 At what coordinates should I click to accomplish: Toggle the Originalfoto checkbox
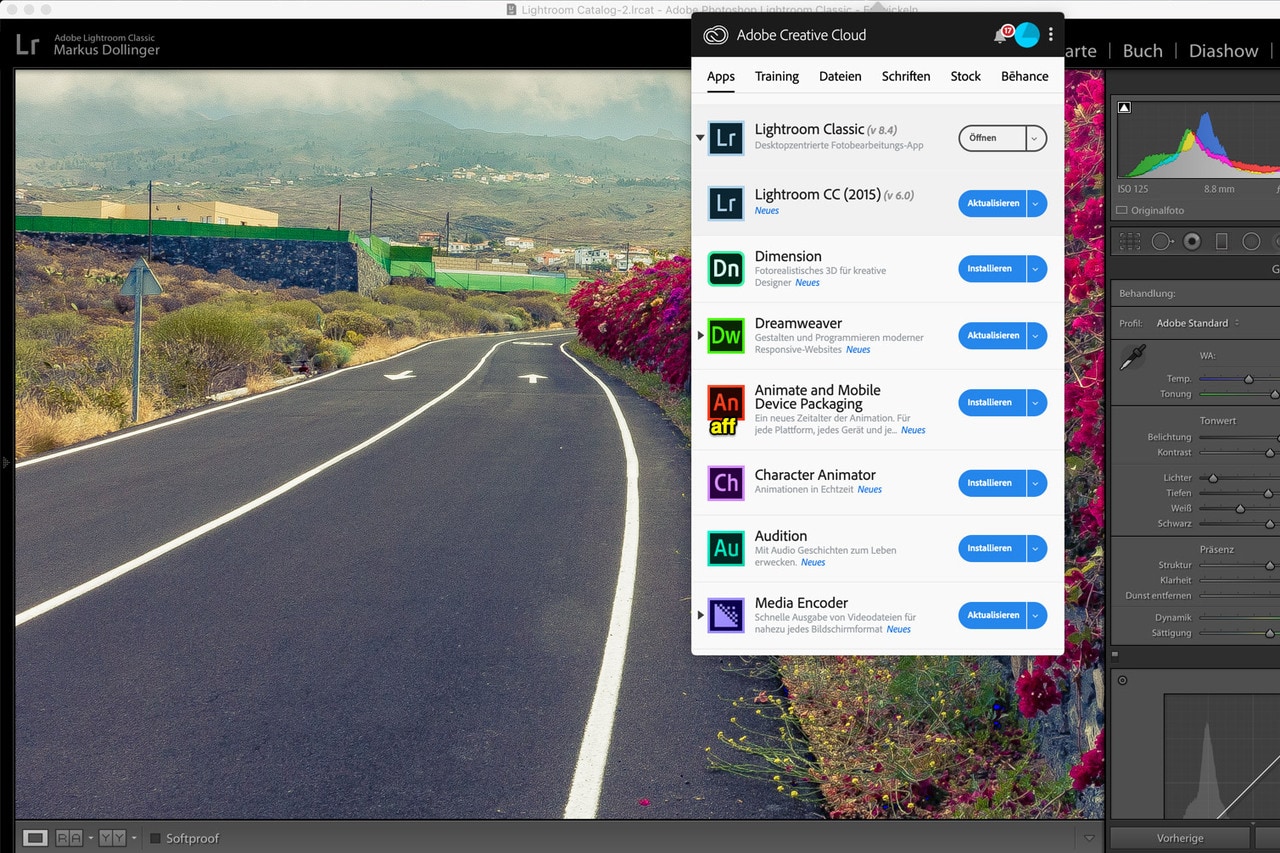[x=1122, y=210]
